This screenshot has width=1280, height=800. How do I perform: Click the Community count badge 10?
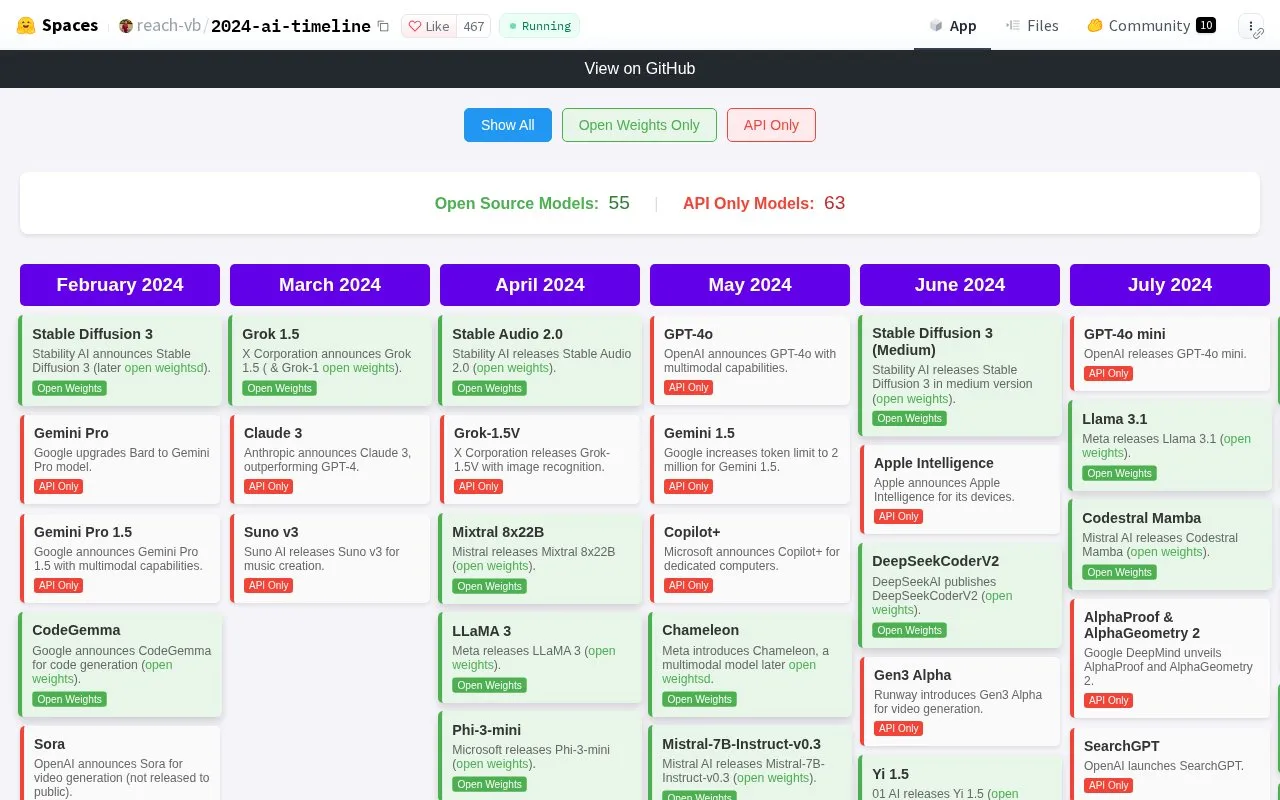click(1206, 25)
